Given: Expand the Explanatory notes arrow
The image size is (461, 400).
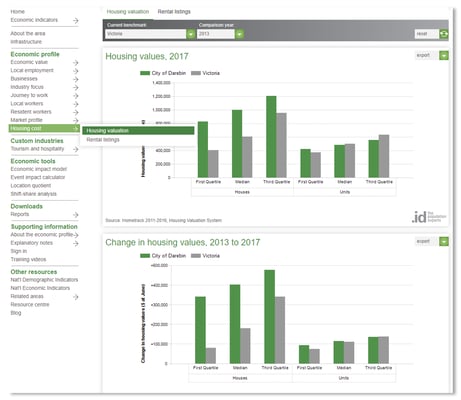Looking at the screenshot, I should (x=76, y=243).
